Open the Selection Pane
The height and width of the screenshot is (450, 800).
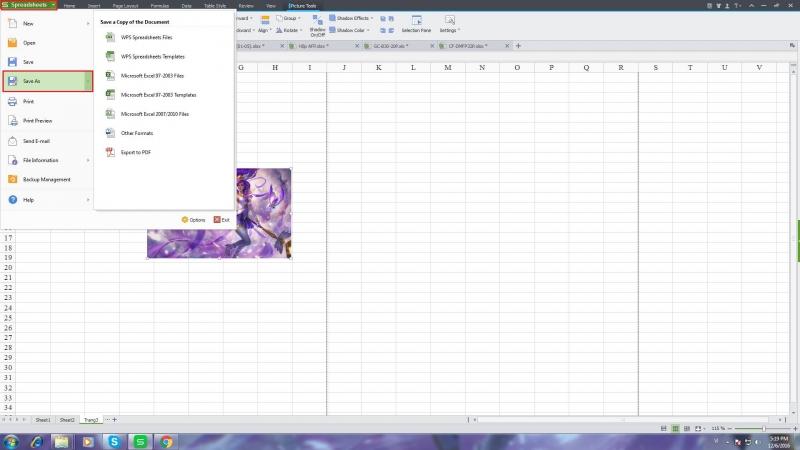point(415,24)
